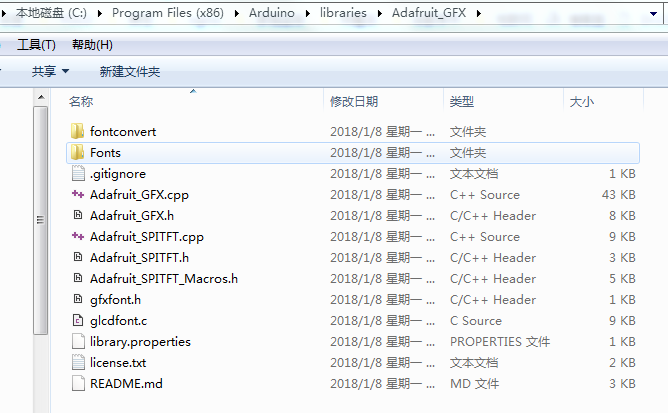Click the Adafruit_GFX.h file name
This screenshot has height=413, width=668.
point(132,216)
